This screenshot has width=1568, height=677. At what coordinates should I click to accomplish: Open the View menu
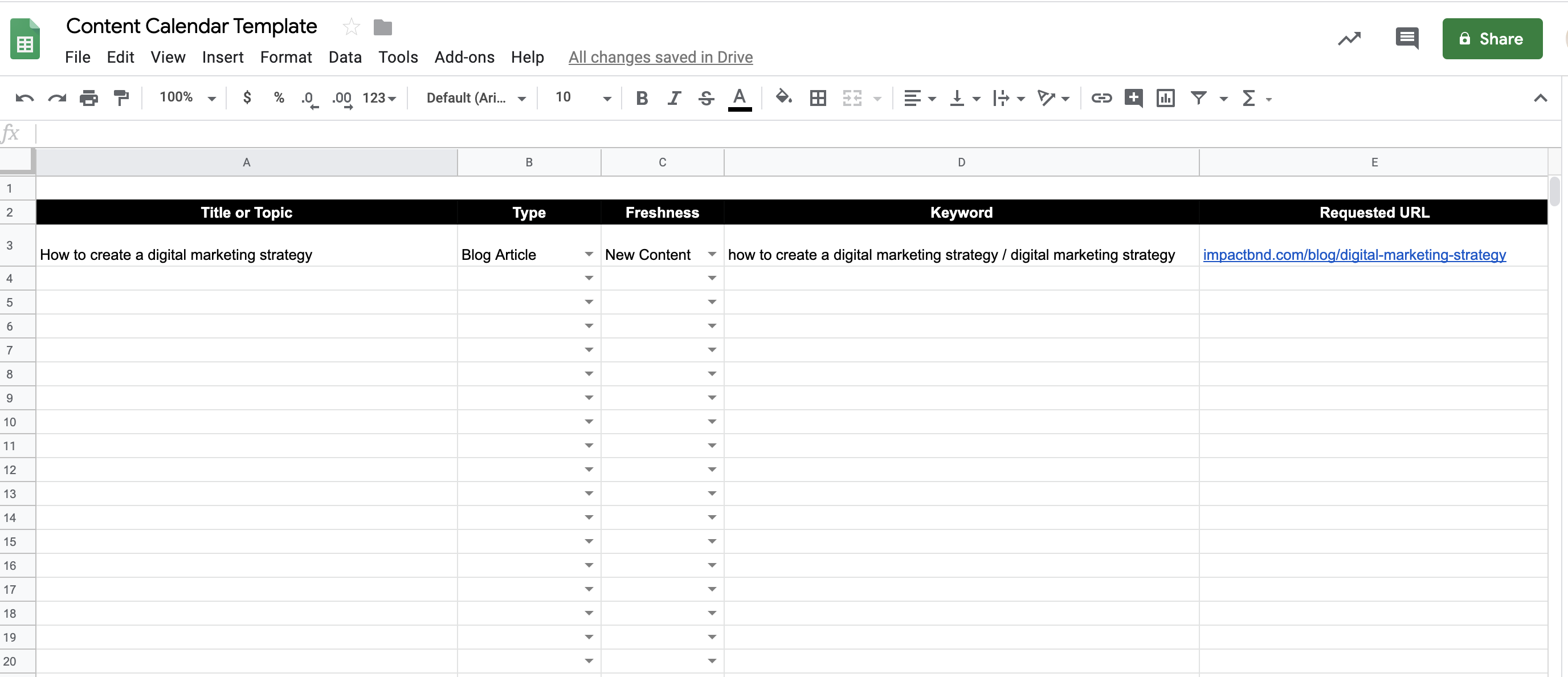click(168, 57)
